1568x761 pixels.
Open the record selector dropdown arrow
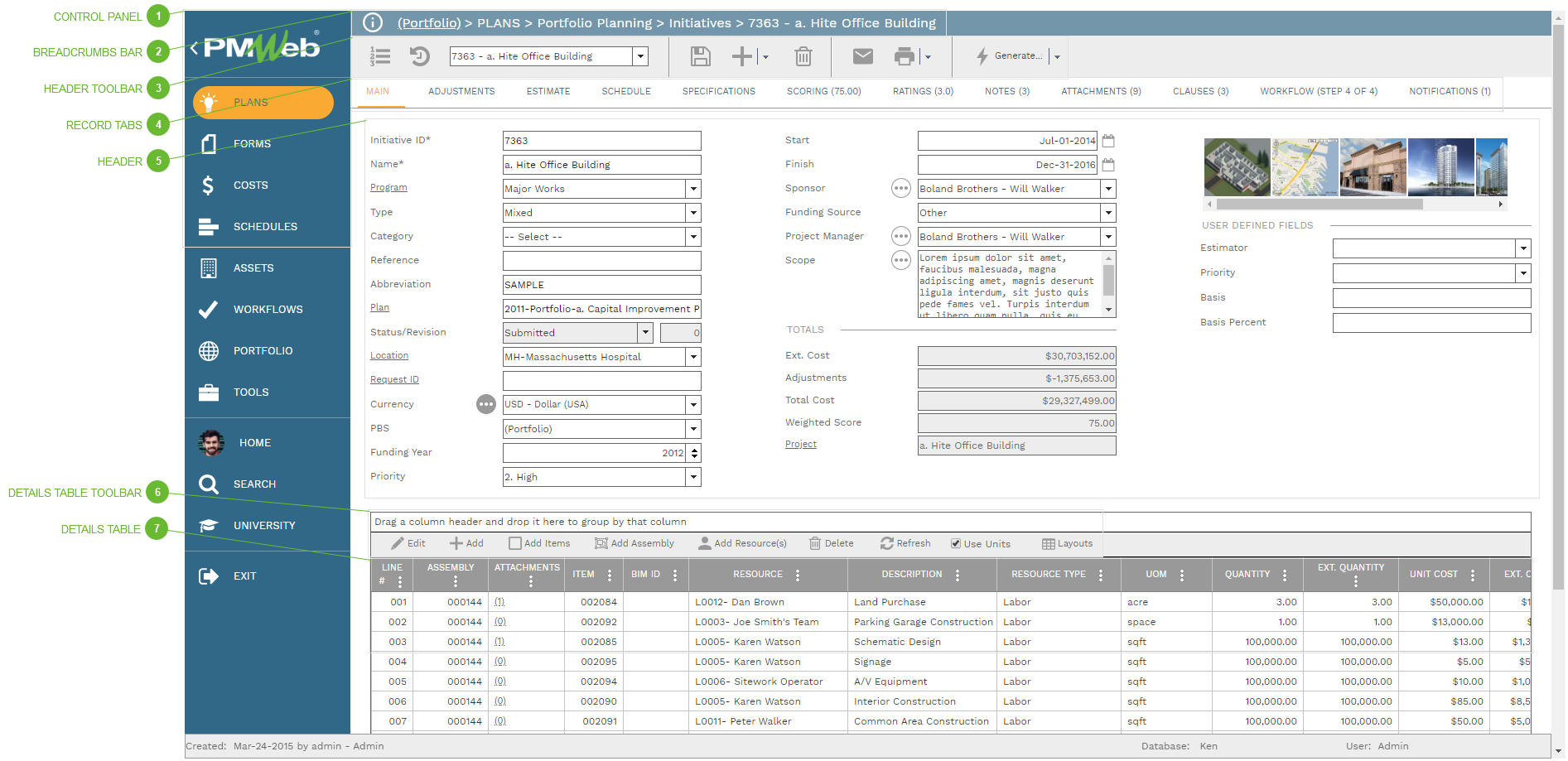coord(639,56)
